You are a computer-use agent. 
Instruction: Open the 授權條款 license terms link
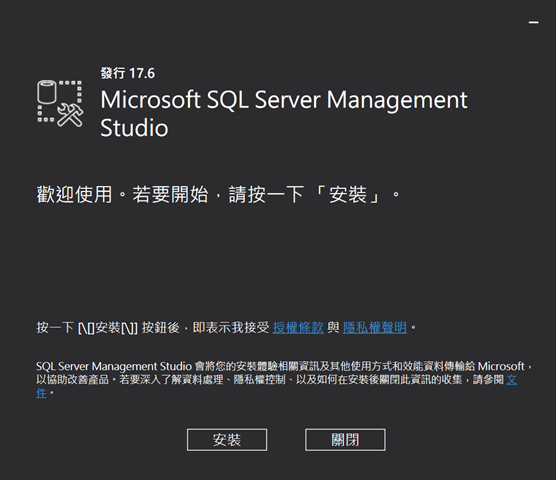click(x=298, y=328)
